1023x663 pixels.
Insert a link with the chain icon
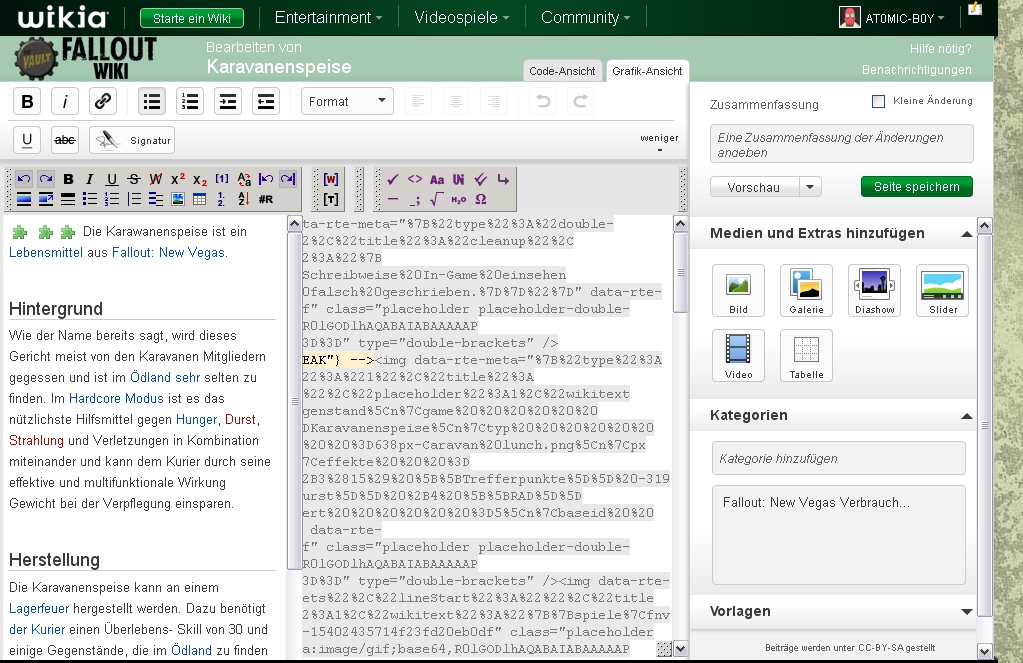pos(102,101)
